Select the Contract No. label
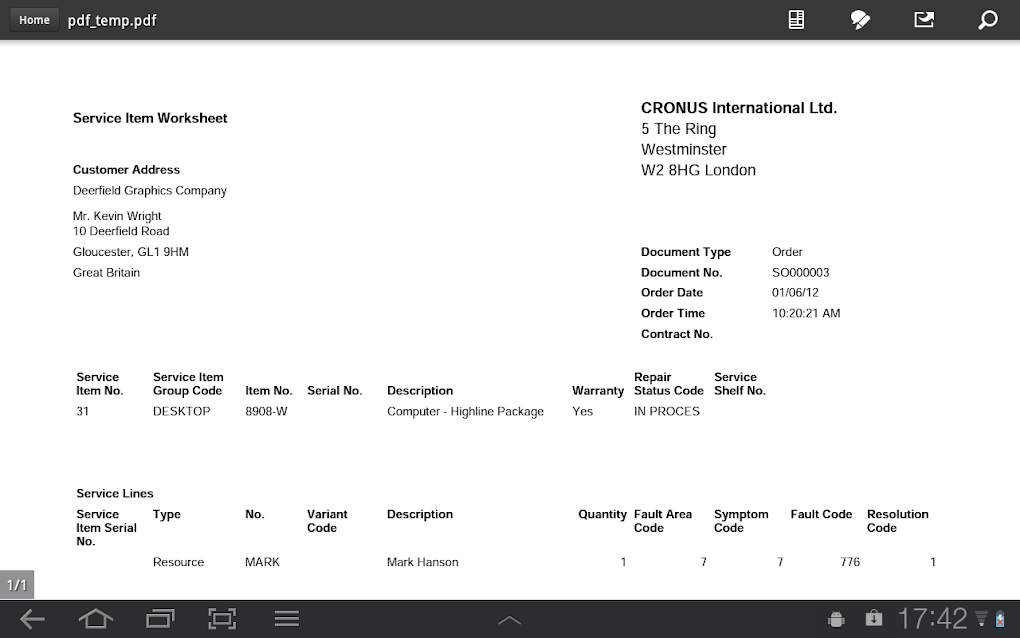Screen dimensions: 1020x638 tap(677, 334)
